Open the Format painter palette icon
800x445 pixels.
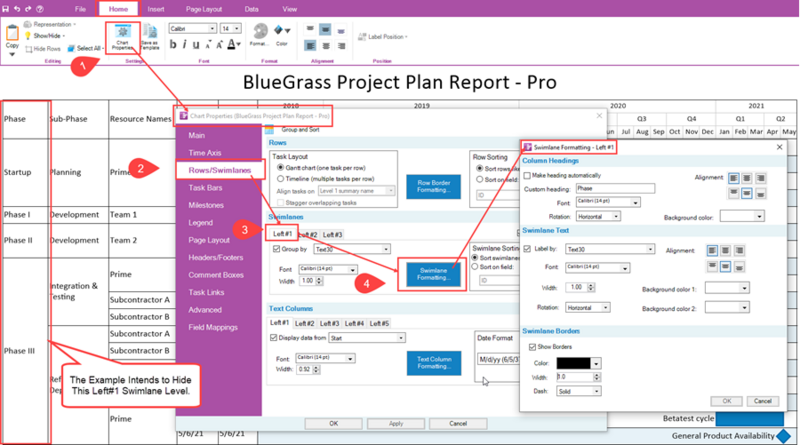point(260,32)
